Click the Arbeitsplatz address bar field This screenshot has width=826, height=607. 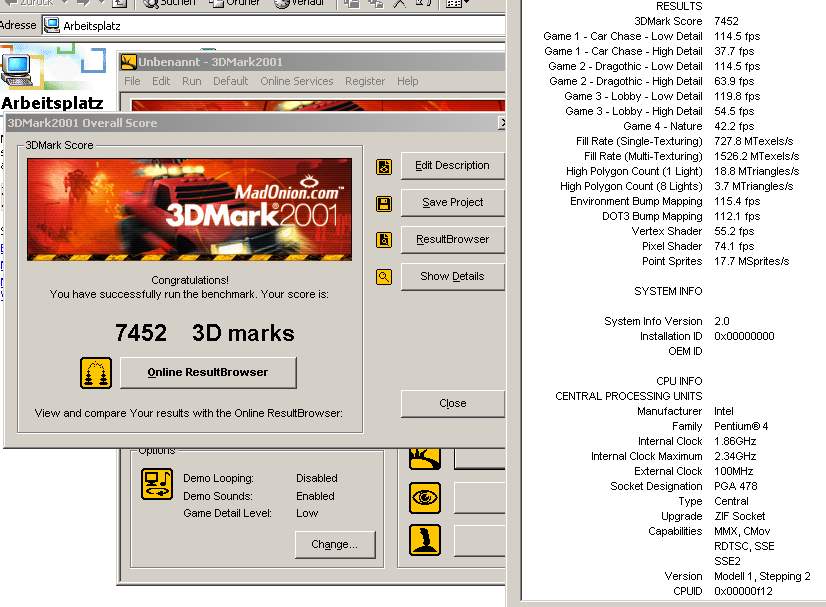coord(274,25)
